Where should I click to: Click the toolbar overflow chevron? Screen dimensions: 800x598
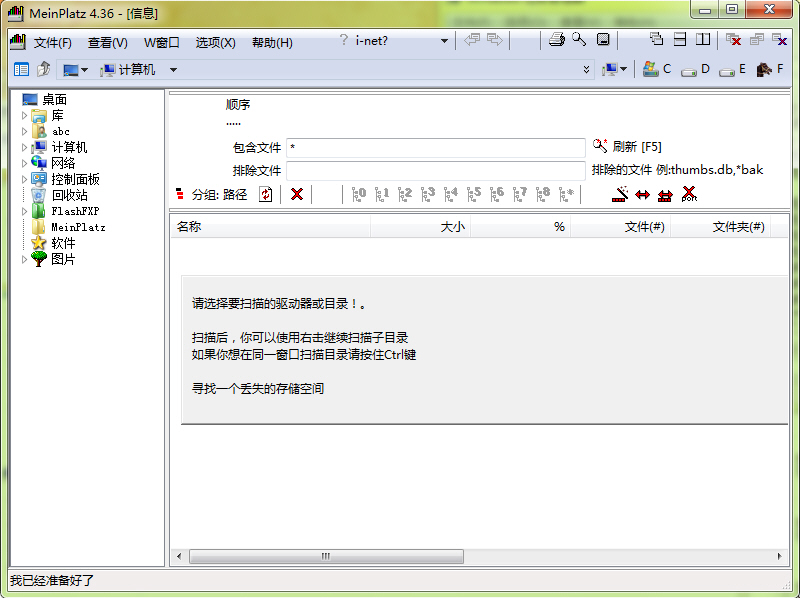[x=586, y=70]
